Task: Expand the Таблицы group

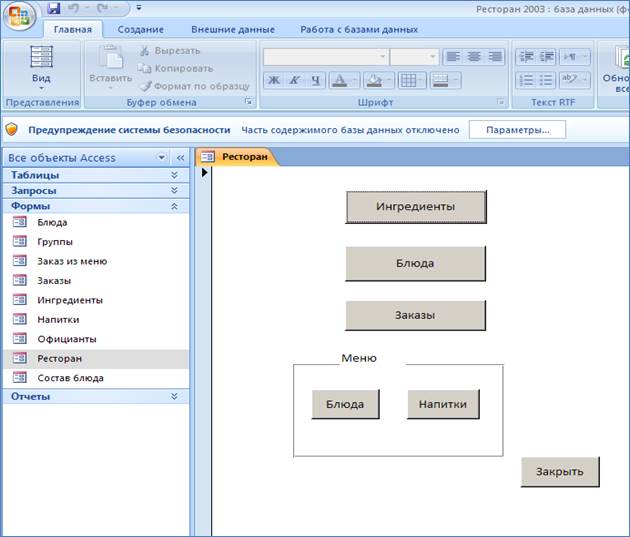Action: pyautogui.click(x=173, y=175)
